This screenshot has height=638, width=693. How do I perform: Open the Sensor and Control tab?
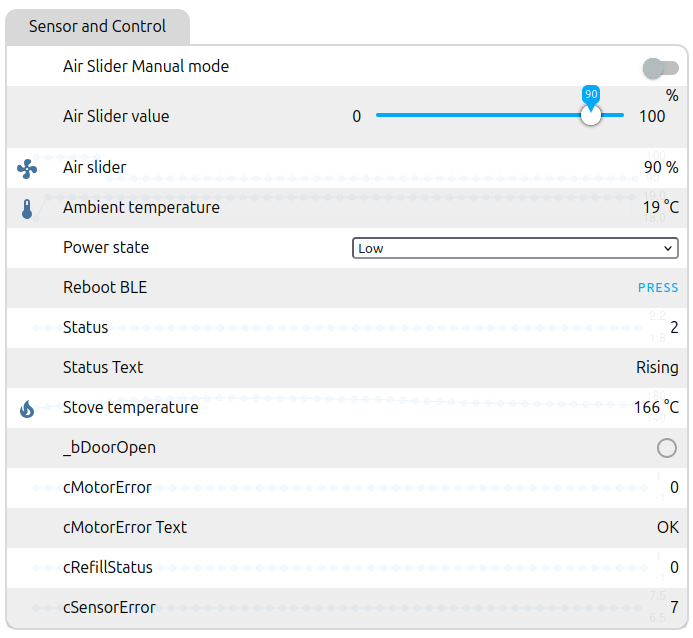(x=97, y=27)
